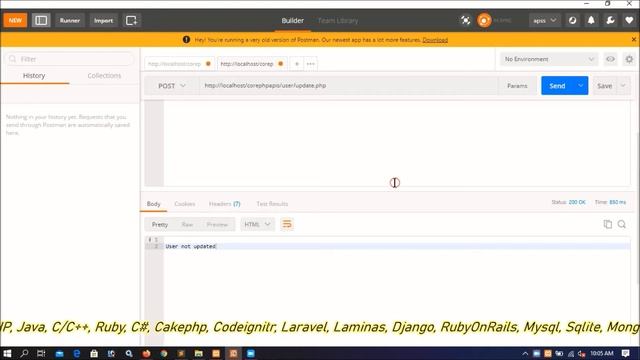The height and width of the screenshot is (360, 640).
Task: Open the Windows Start menu
Action: (7, 353)
